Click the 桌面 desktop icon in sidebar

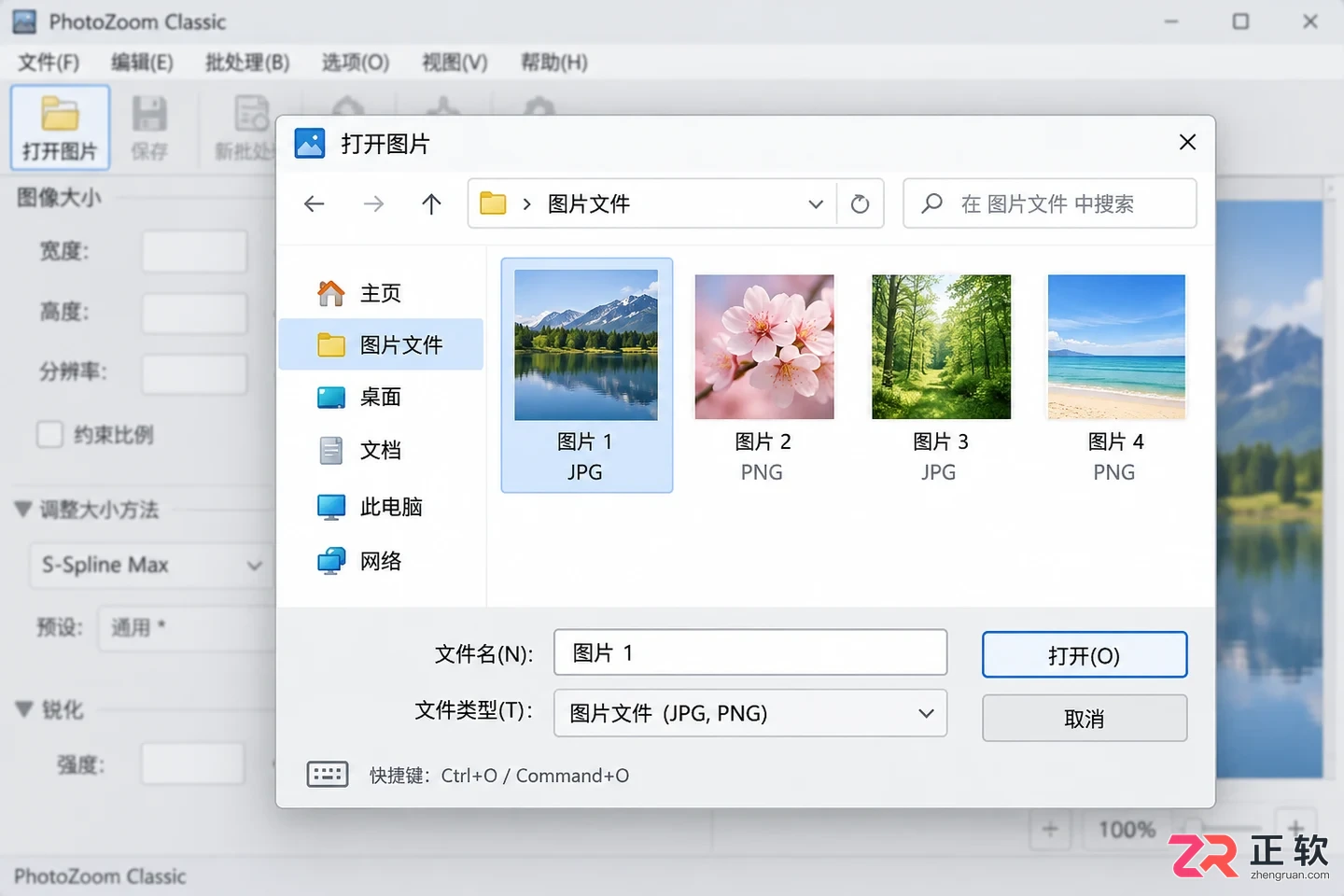click(x=331, y=398)
